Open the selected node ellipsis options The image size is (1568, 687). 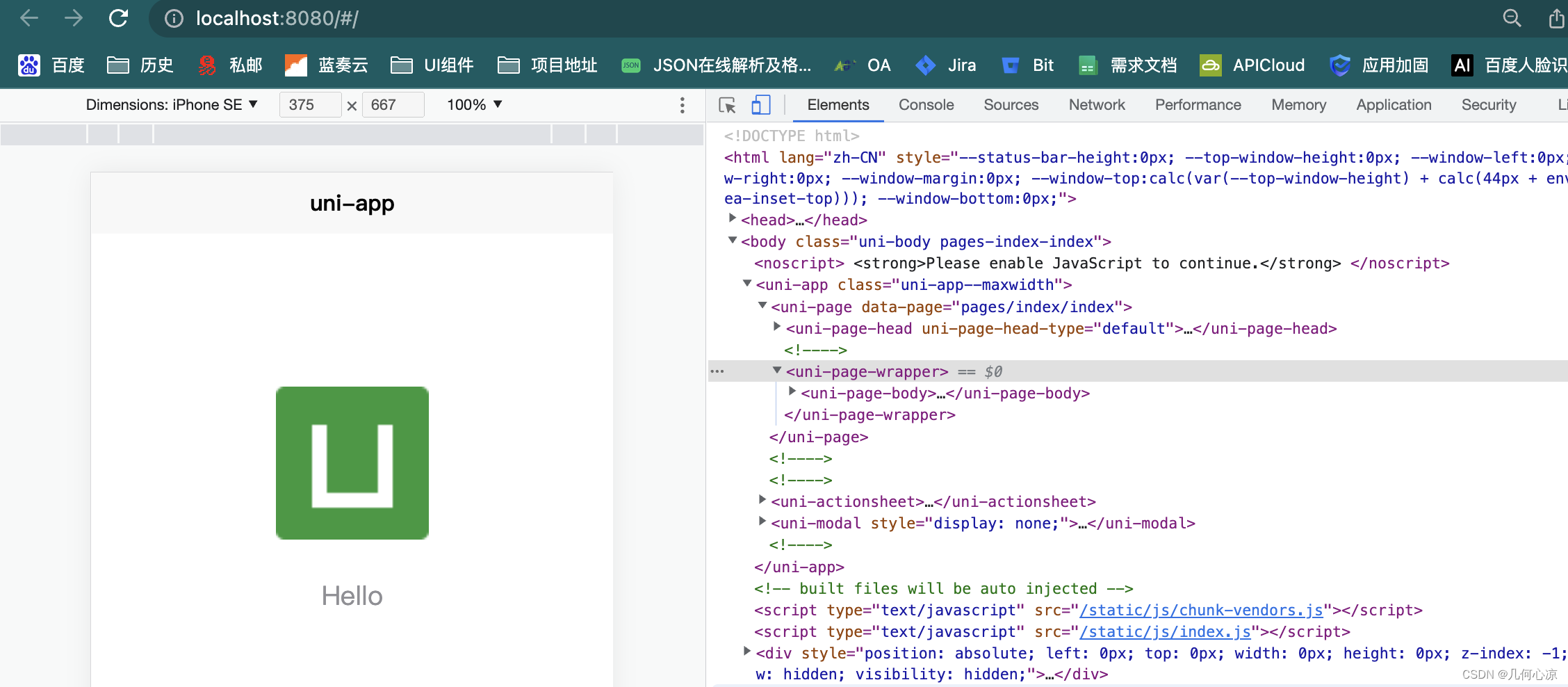pos(717,371)
